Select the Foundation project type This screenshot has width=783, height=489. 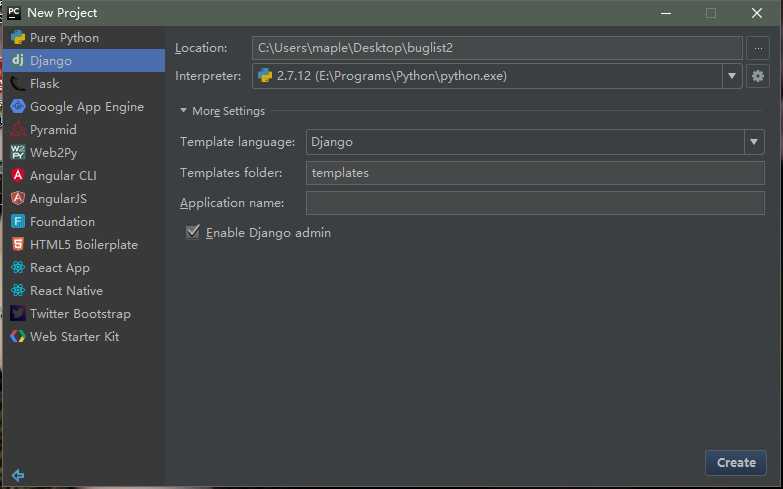point(84,221)
